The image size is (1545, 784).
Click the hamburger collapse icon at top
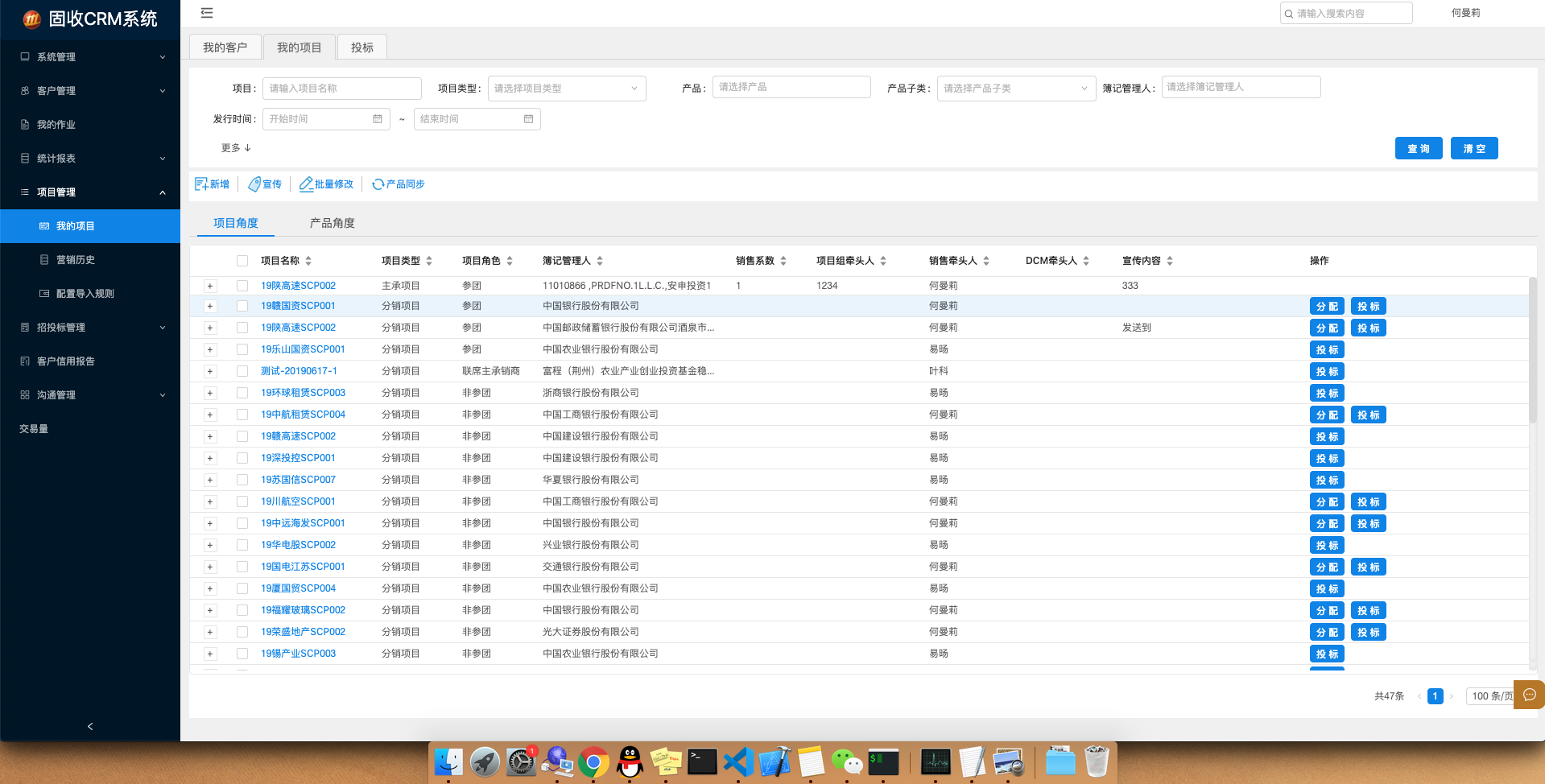(x=205, y=13)
